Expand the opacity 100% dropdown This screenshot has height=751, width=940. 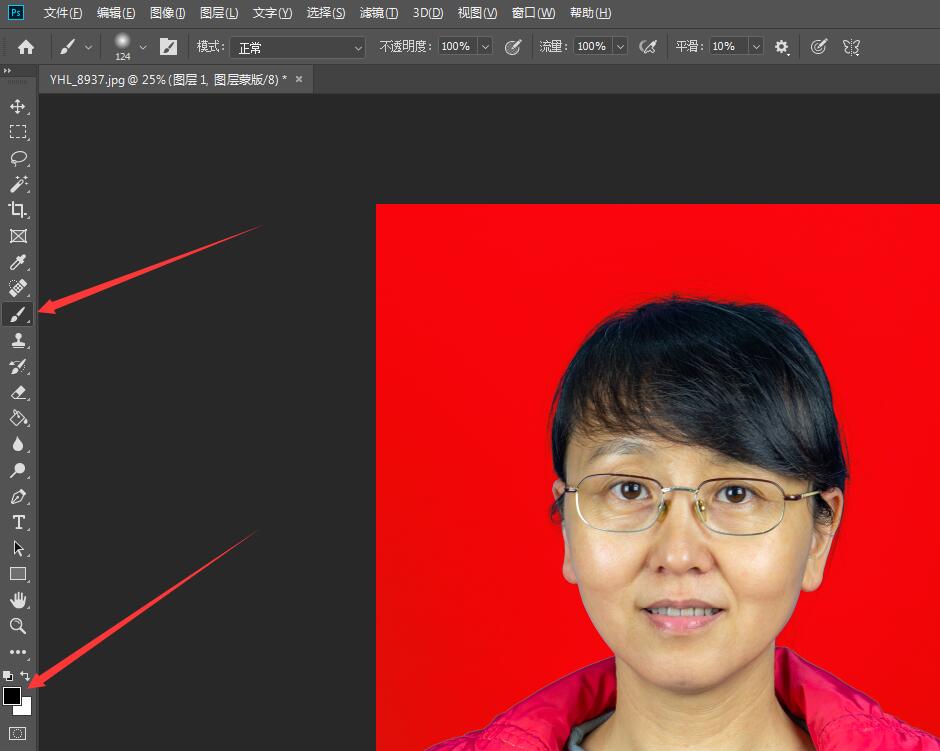(486, 46)
